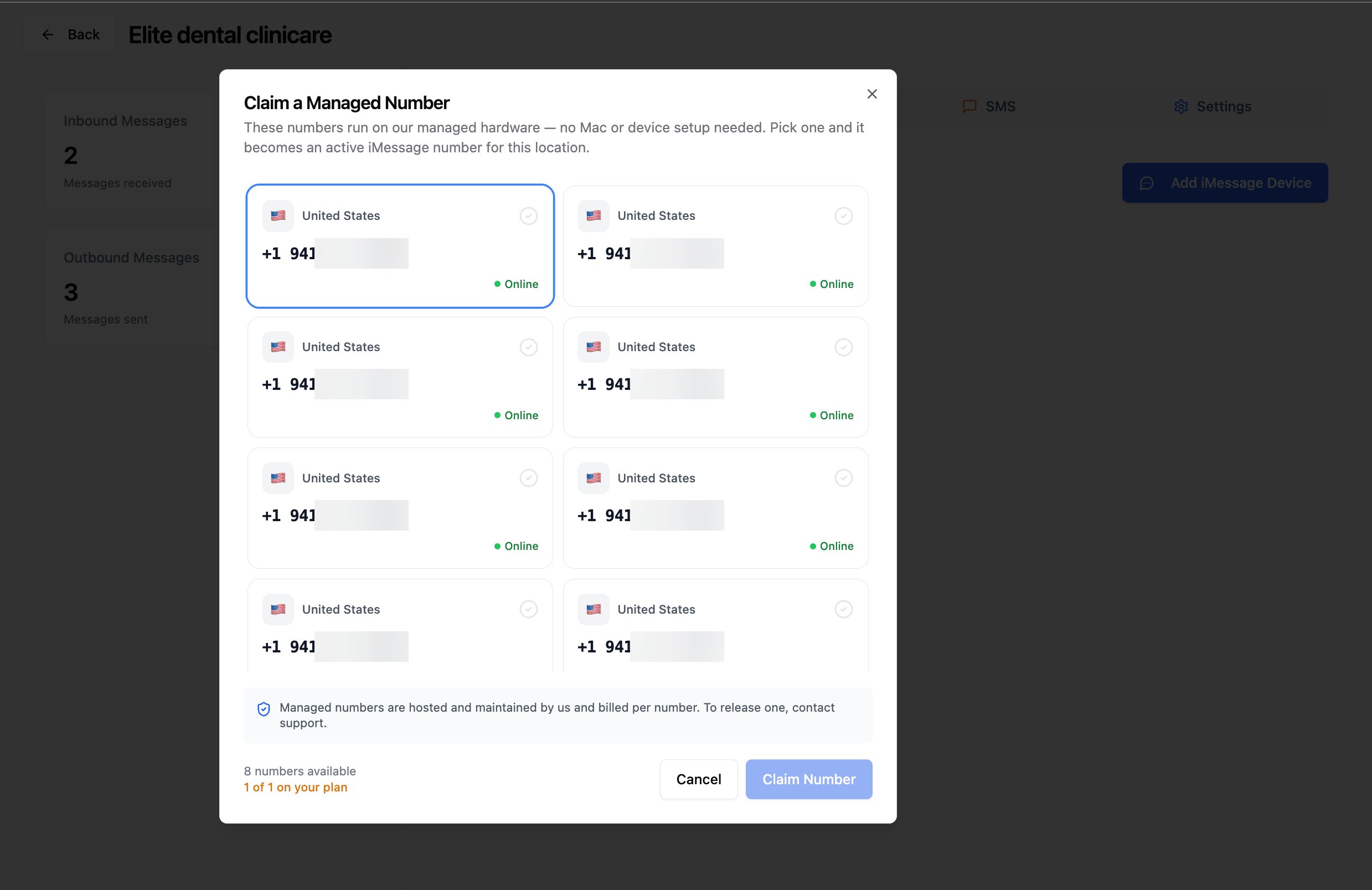This screenshot has width=1372, height=890.
Task: Click the Claim Number button
Action: point(809,779)
